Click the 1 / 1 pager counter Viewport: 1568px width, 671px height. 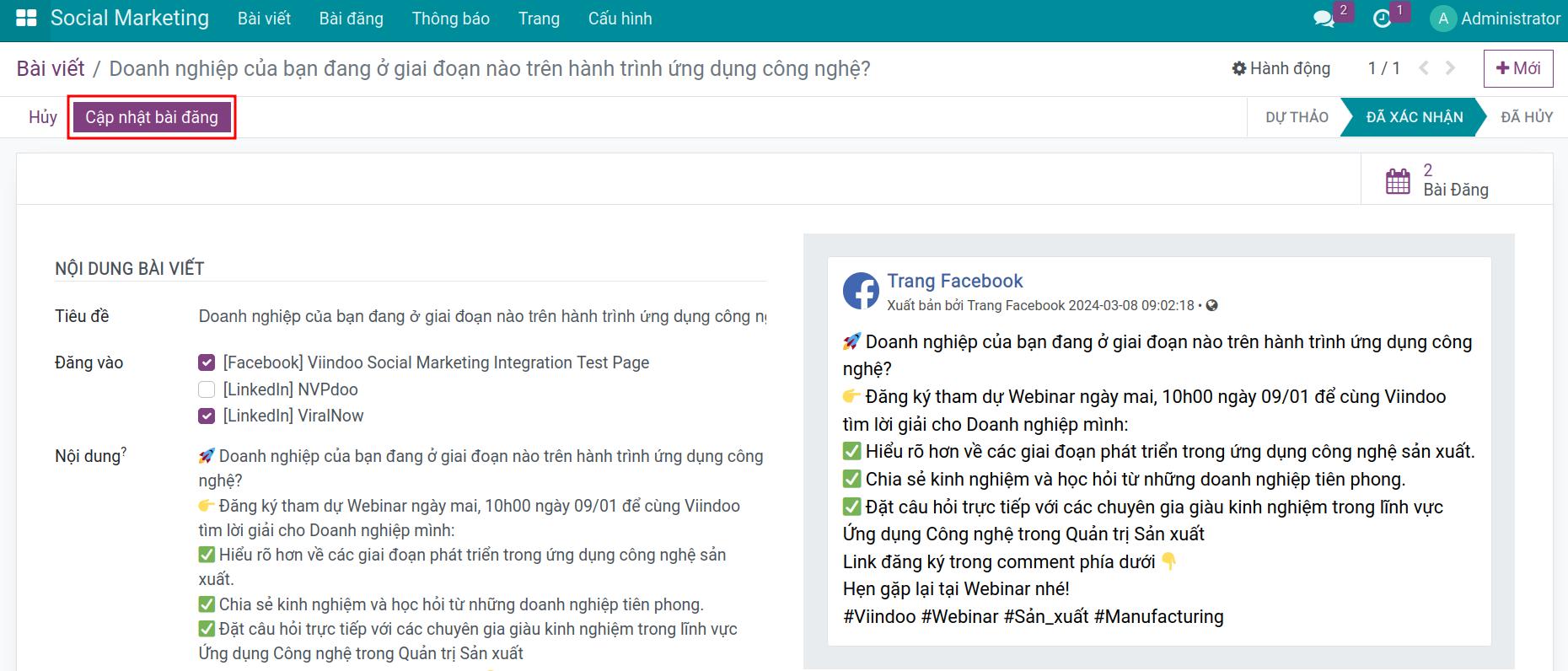[1384, 68]
